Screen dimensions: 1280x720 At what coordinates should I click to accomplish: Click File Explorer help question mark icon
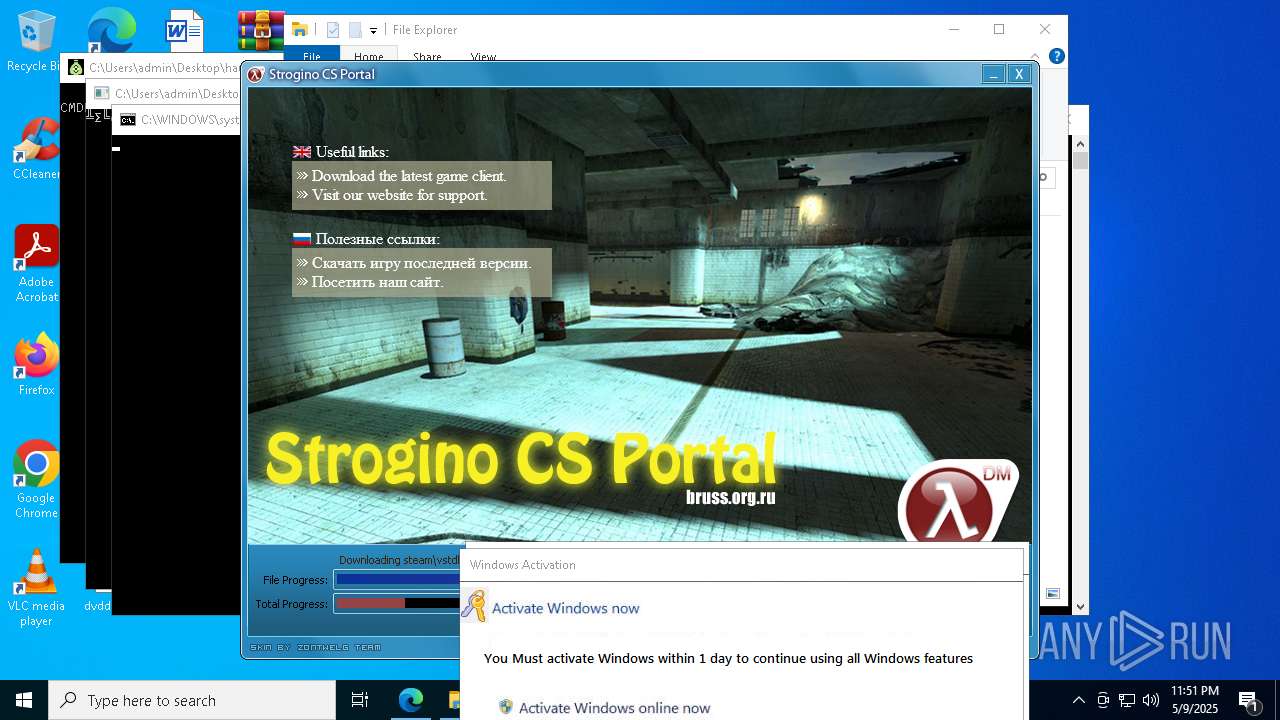(1057, 56)
